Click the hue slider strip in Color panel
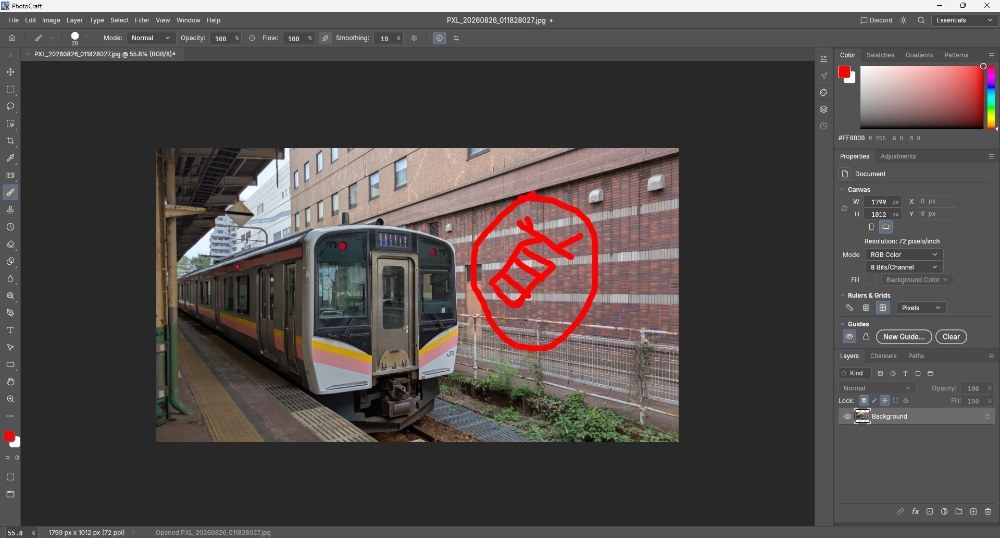 [991, 98]
